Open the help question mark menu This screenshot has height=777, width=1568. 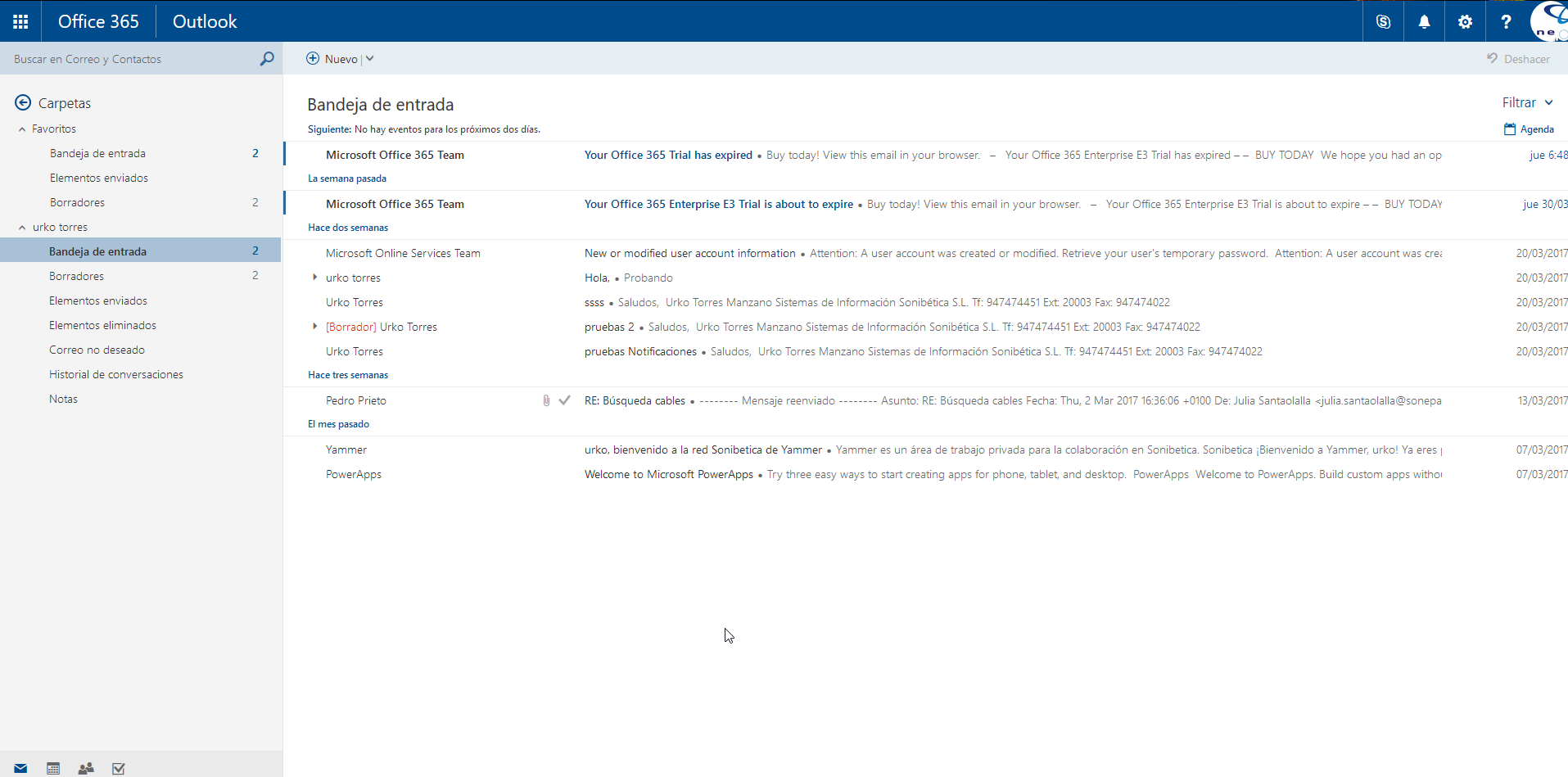pos(1506,21)
